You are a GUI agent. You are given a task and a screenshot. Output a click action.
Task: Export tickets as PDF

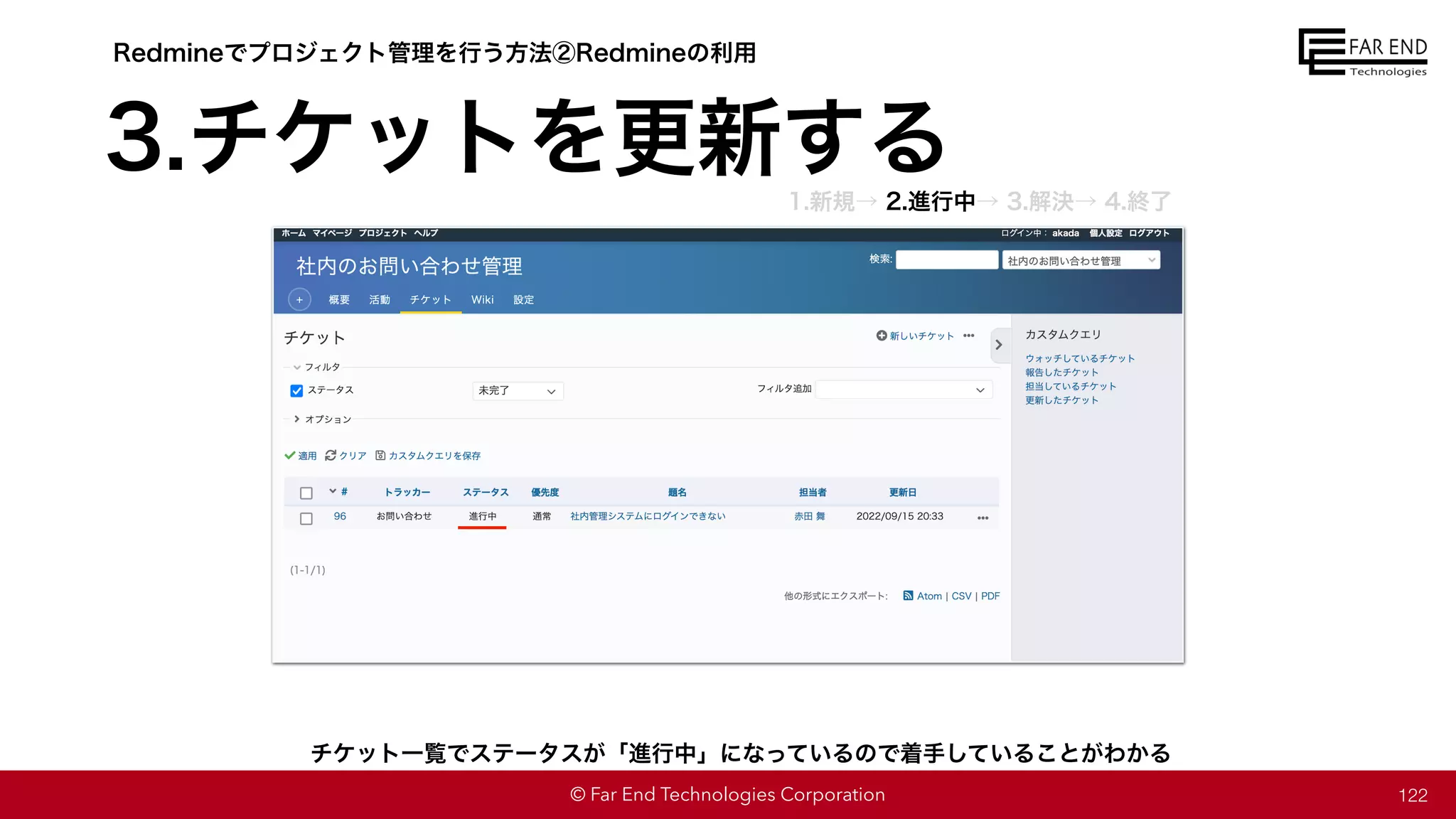coord(990,596)
